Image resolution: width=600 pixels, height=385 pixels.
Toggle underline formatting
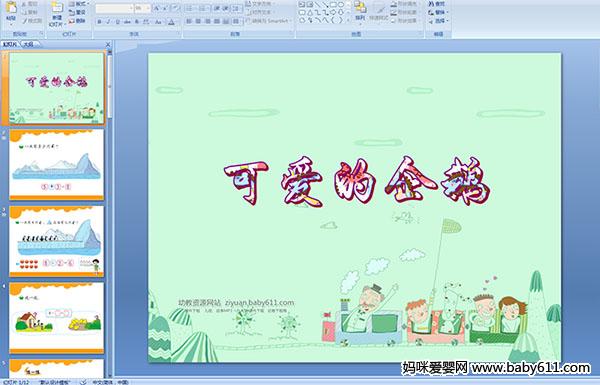118,22
